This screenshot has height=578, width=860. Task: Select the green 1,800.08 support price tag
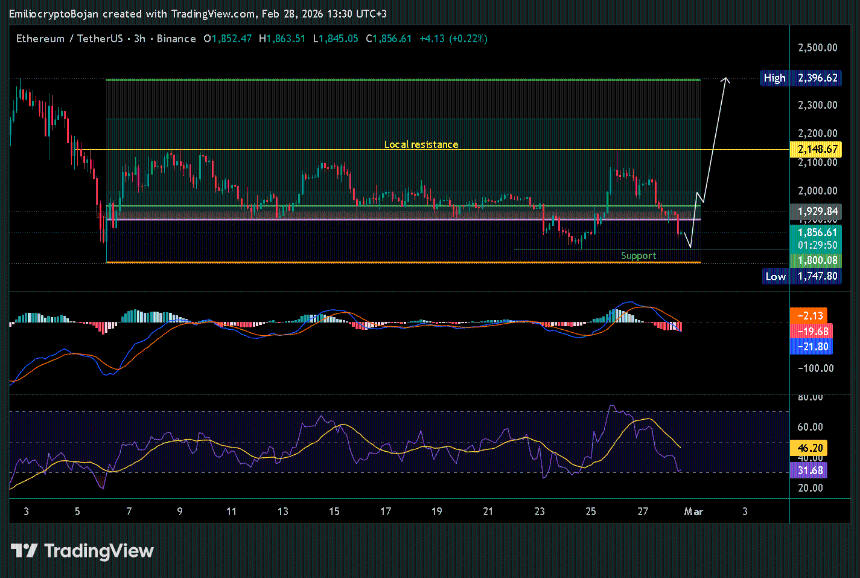(x=817, y=260)
